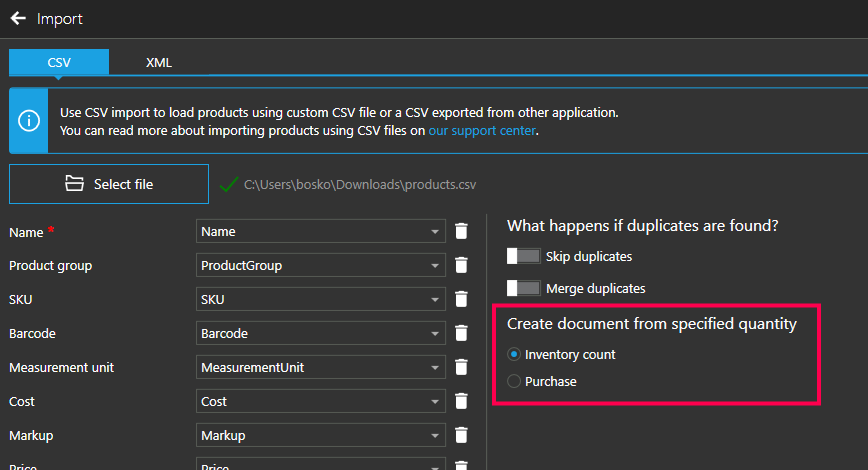Open the MeasurementUnit combo box
Screen dimensions: 868x470
pyautogui.click(x=320, y=368)
